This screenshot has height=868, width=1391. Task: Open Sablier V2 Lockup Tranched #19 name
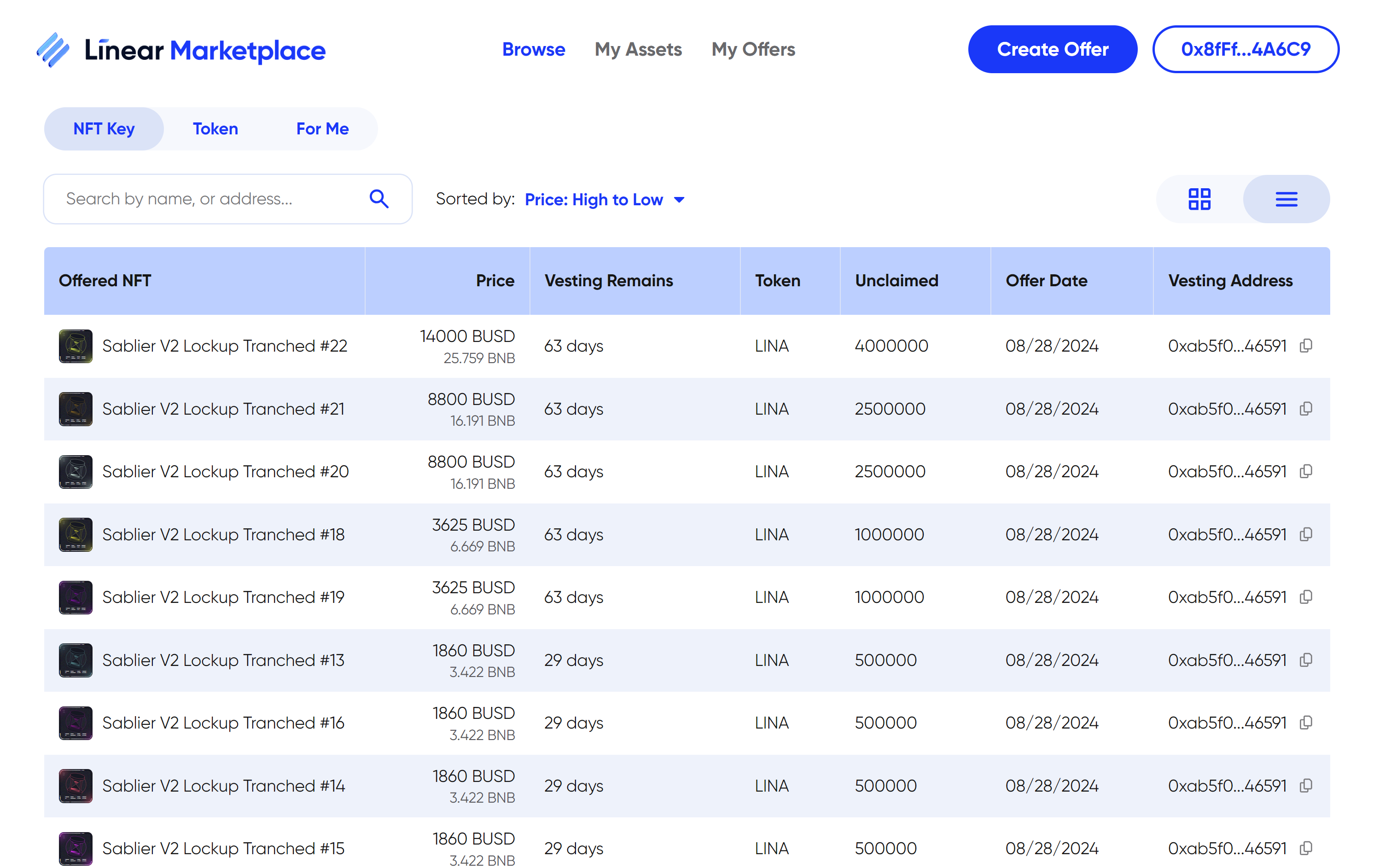[223, 597]
